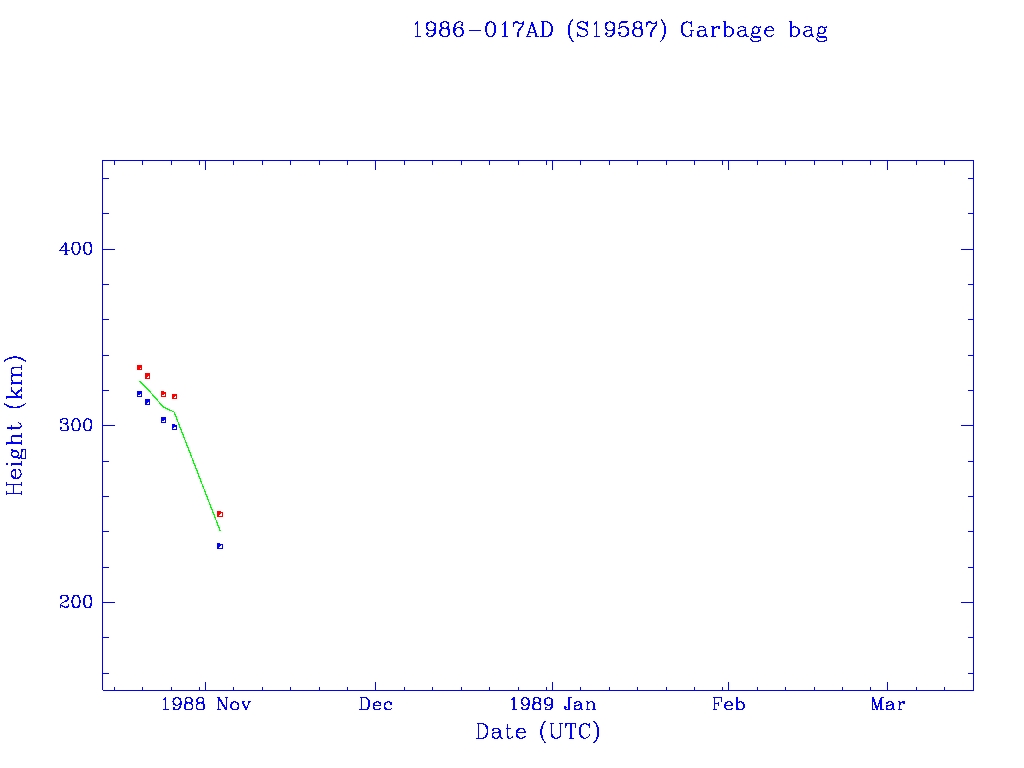Image resolution: width=1024 pixels, height=768 pixels.
Task: Click the steep descending green line segment
Action: 198,472
